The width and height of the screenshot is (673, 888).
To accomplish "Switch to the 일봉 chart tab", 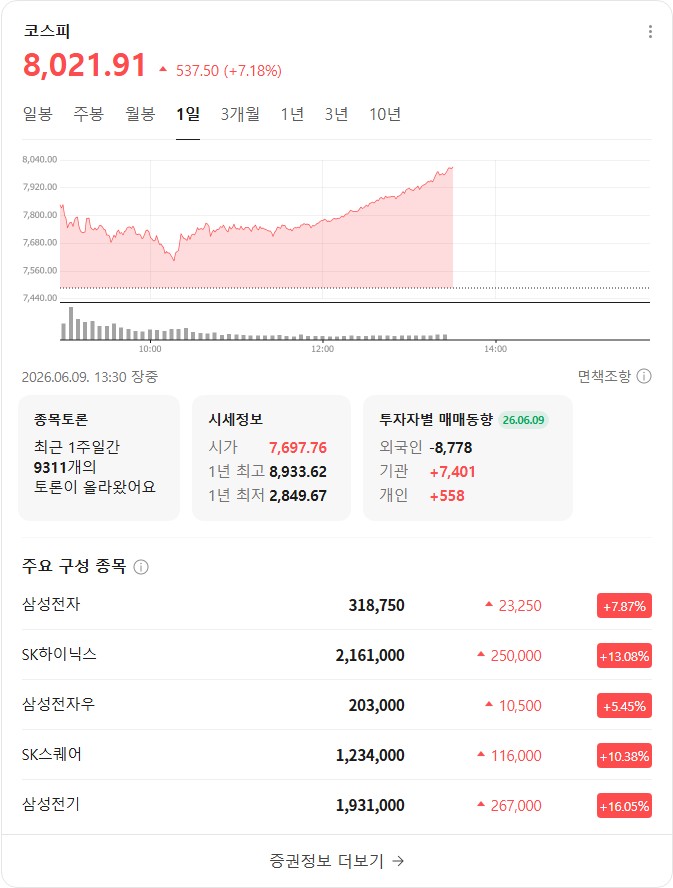I will click(37, 114).
